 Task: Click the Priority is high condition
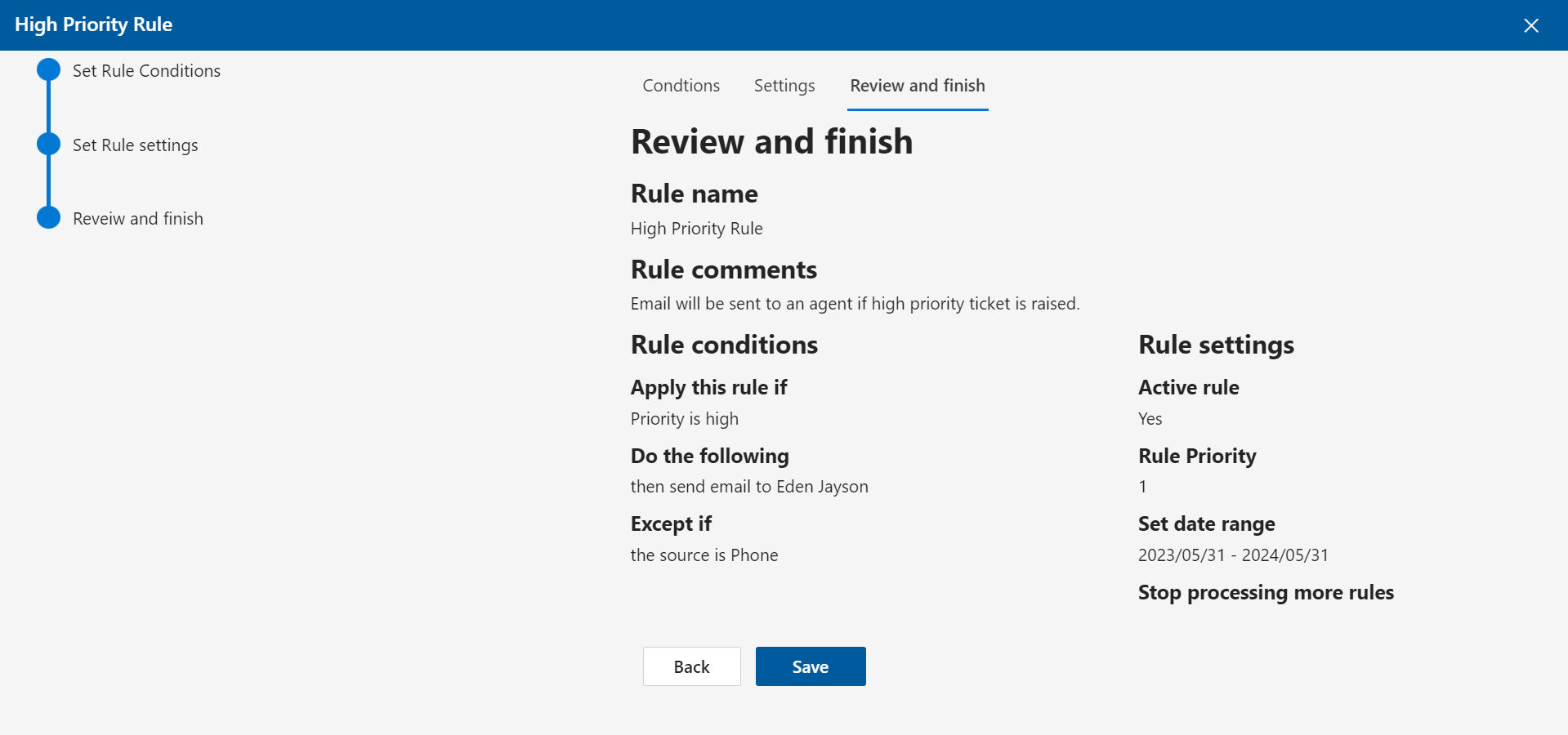pyautogui.click(x=685, y=419)
